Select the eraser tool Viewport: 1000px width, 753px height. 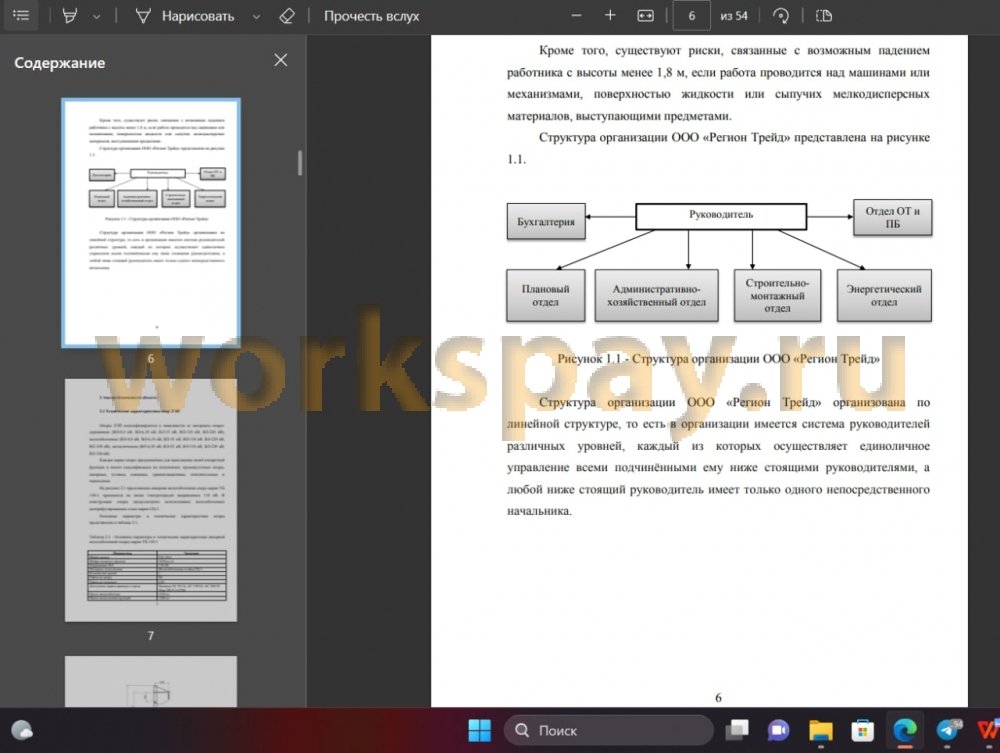pyautogui.click(x=287, y=16)
